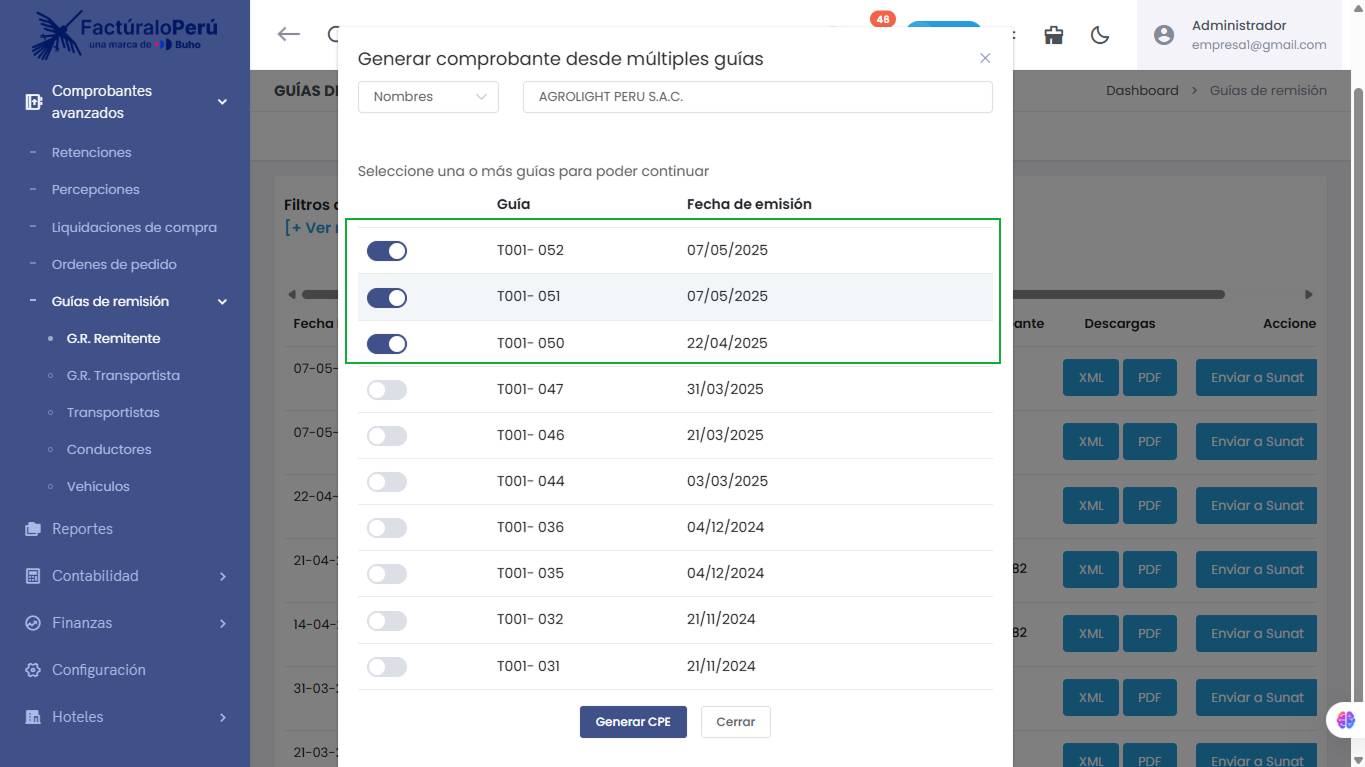The height and width of the screenshot is (767, 1365).
Task: Click the Administrador user avatar icon
Action: coord(1164,35)
